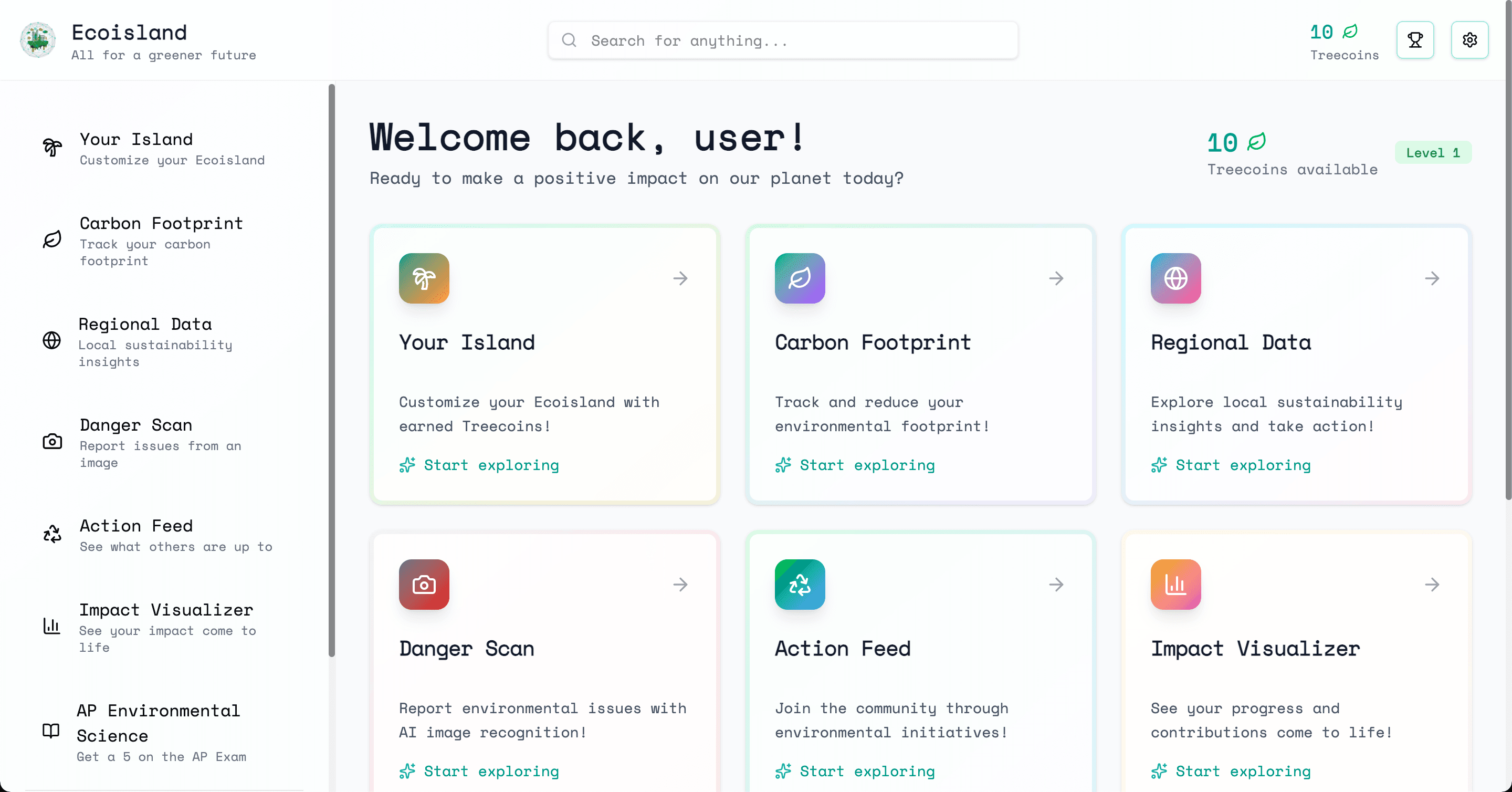Image resolution: width=1512 pixels, height=792 pixels.
Task: Click the All for a greener future tagline
Action: 164,55
